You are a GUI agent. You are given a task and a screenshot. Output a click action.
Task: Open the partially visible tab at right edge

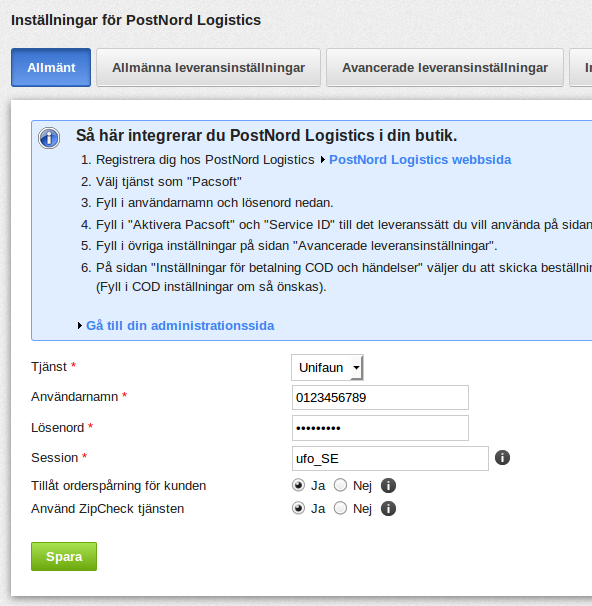click(x=581, y=67)
